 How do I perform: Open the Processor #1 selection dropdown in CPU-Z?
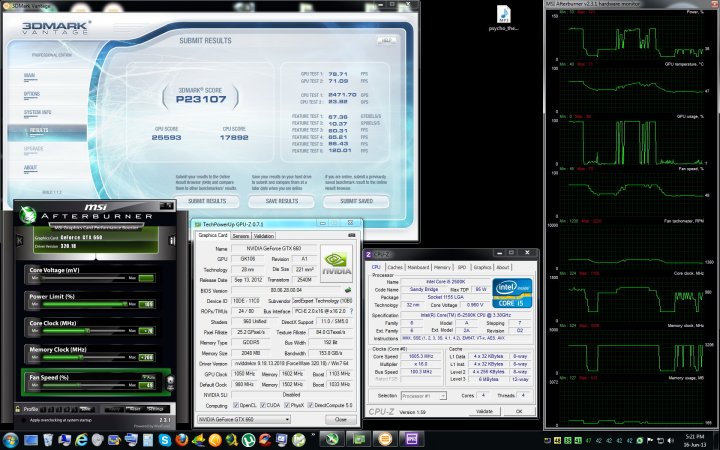tap(423, 395)
